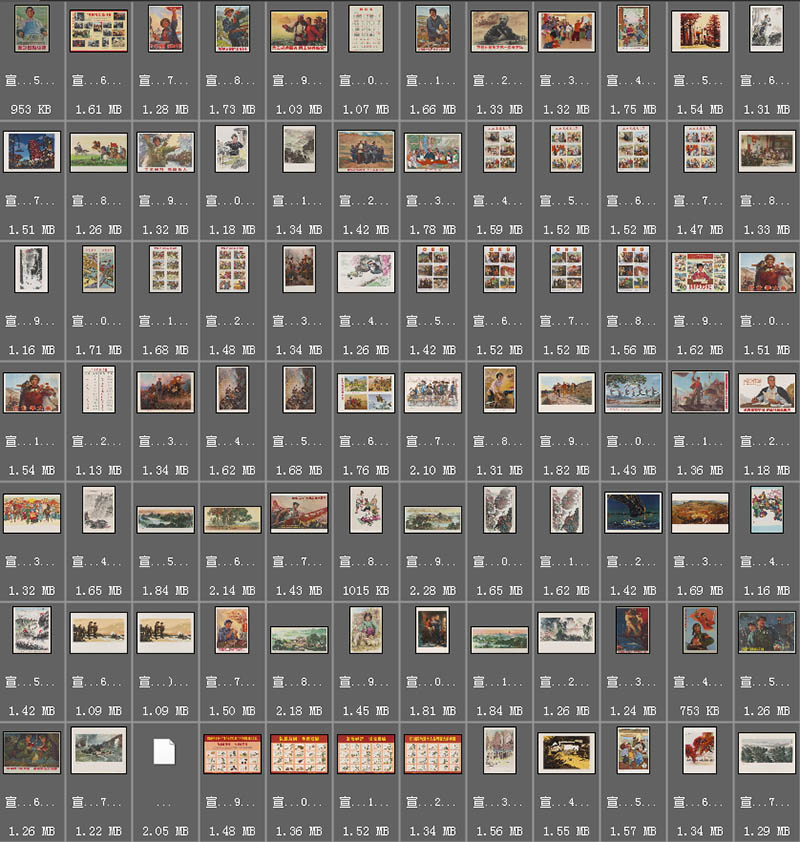Choose the tall comic thumbnail sized 1.71 MB
Image resolution: width=800 pixels, height=842 pixels.
point(98,270)
